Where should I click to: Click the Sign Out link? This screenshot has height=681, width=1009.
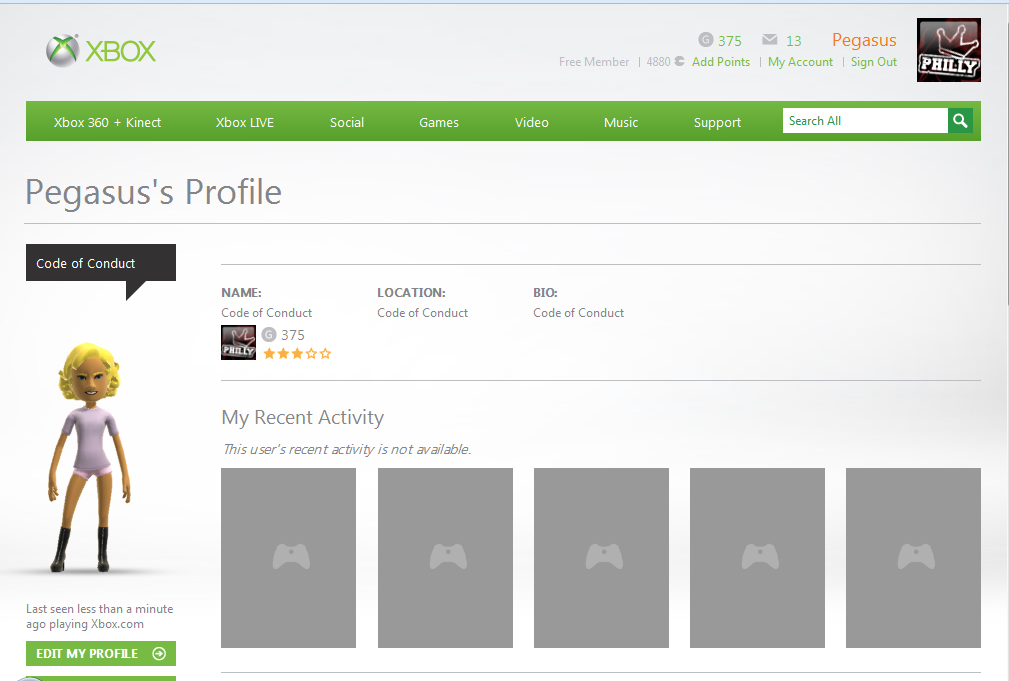[x=873, y=62]
